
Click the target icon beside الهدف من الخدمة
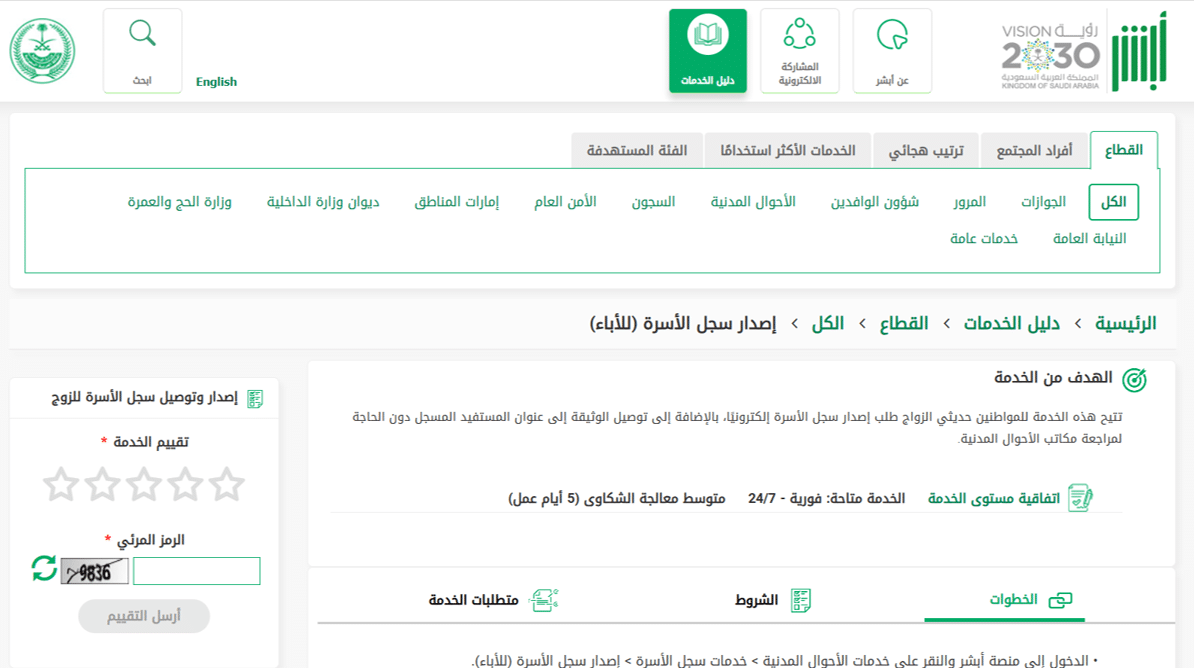pyautogui.click(x=1134, y=379)
